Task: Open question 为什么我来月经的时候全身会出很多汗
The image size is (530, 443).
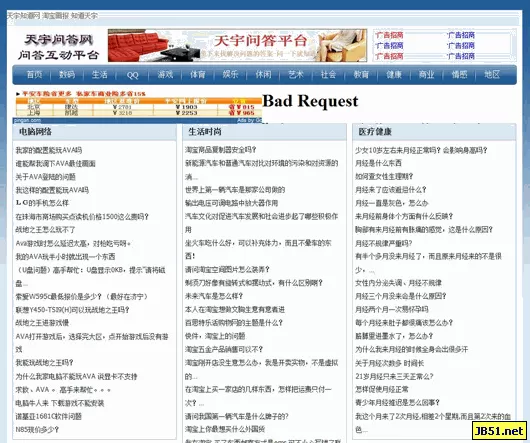Action: click(411, 349)
